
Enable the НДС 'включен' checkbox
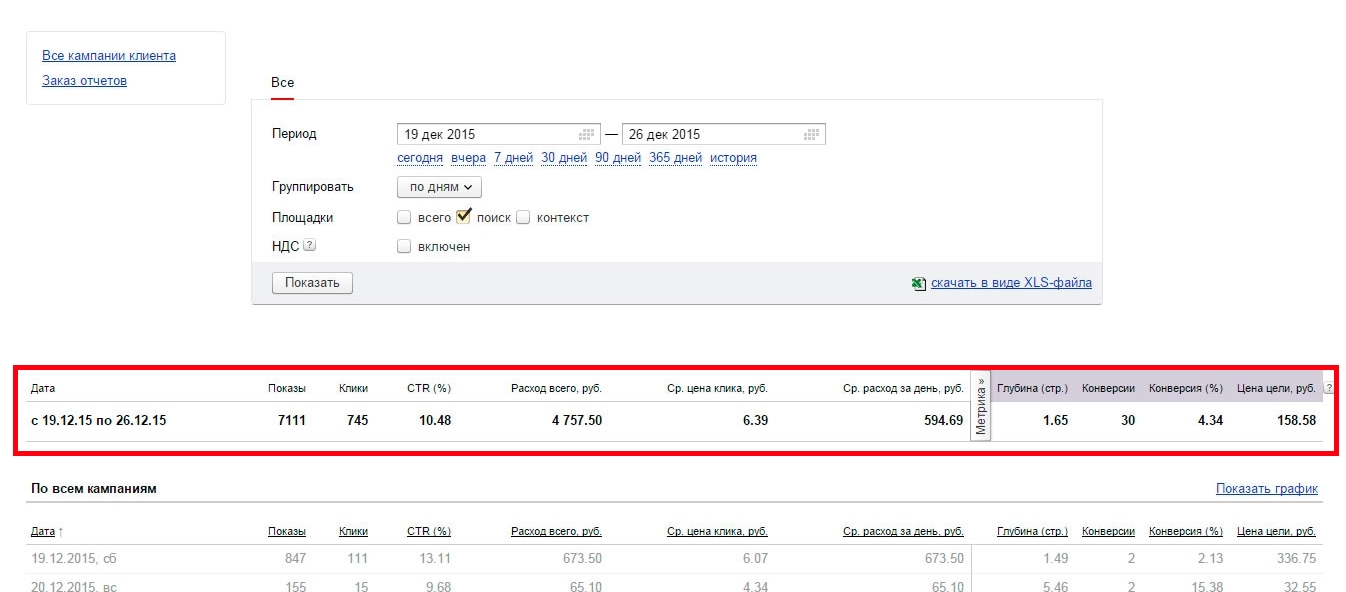coord(404,246)
